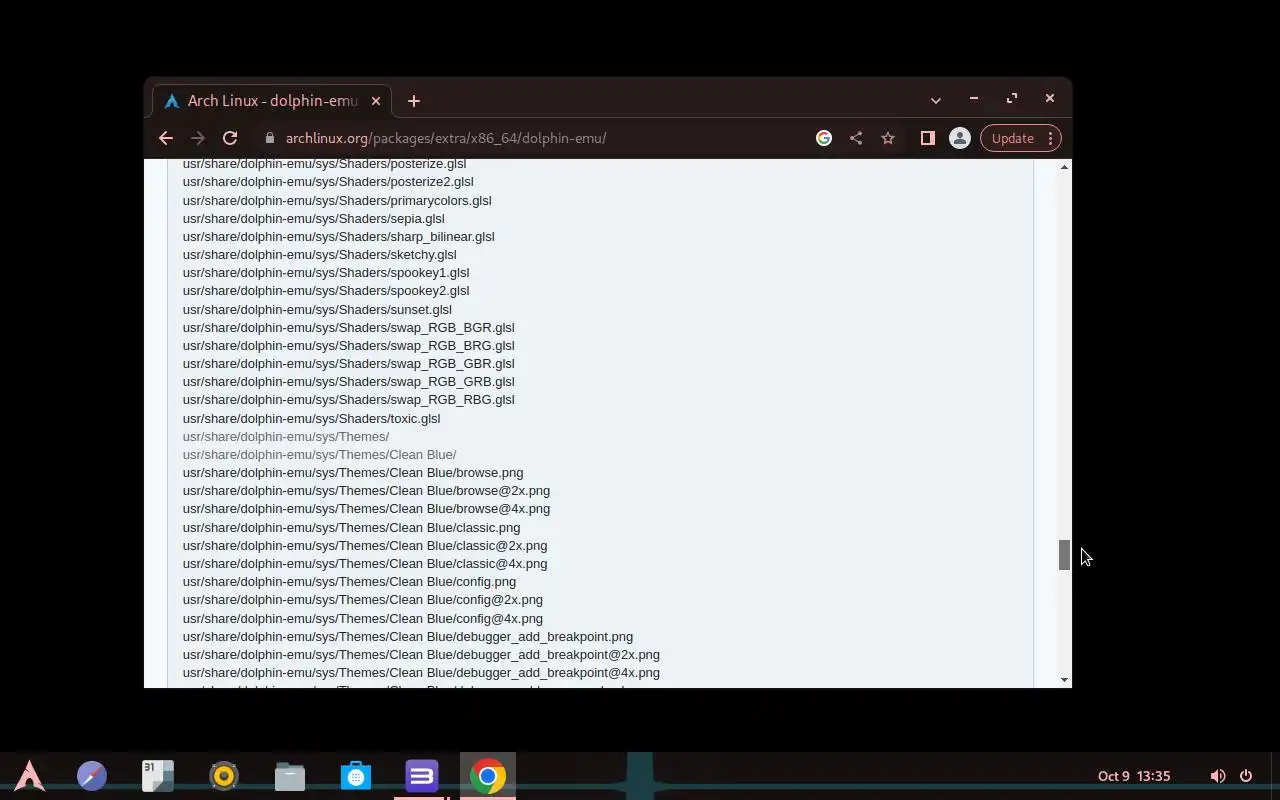Click the browser forward arrow
The width and height of the screenshot is (1280, 800).
198,138
